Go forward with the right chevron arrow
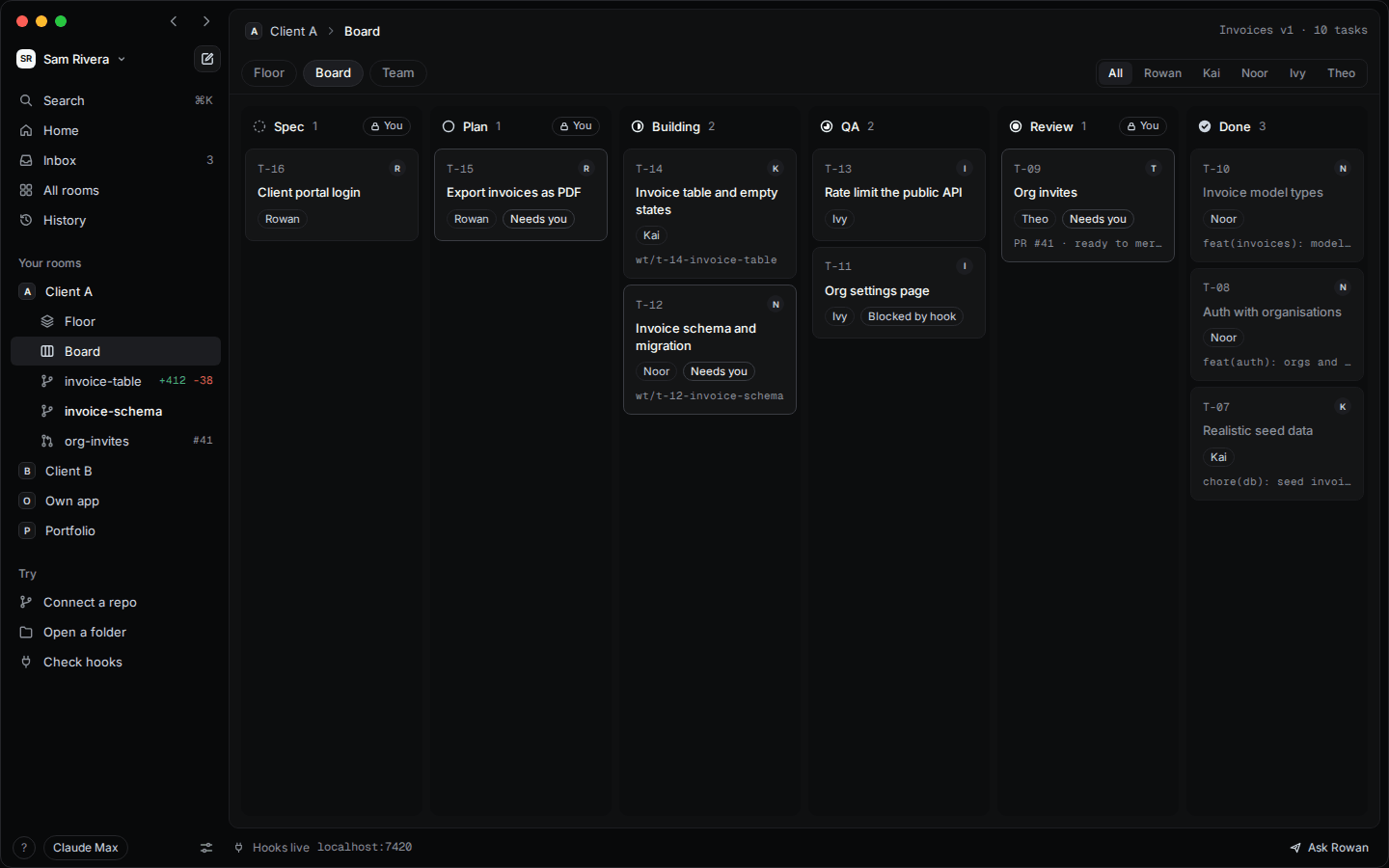 coord(206,21)
